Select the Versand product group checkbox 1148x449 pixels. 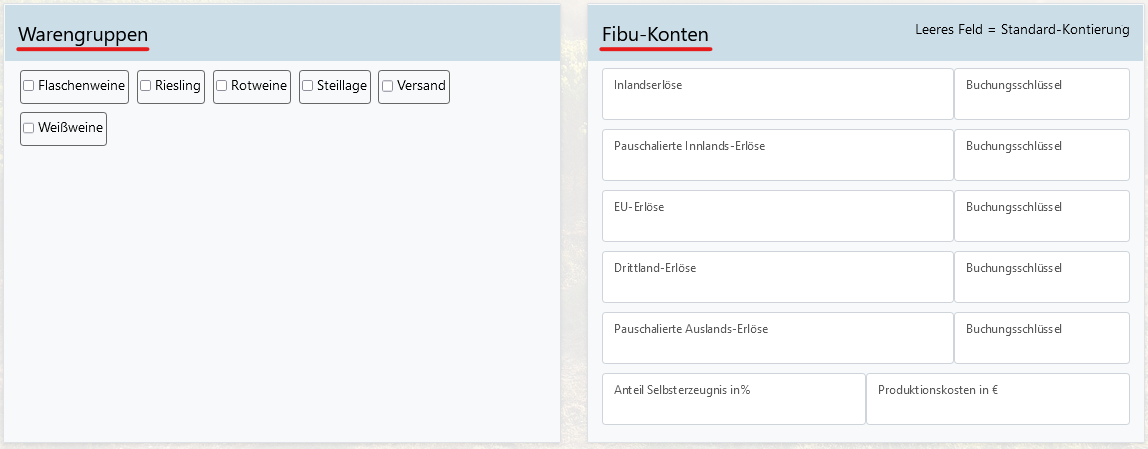[x=388, y=86]
